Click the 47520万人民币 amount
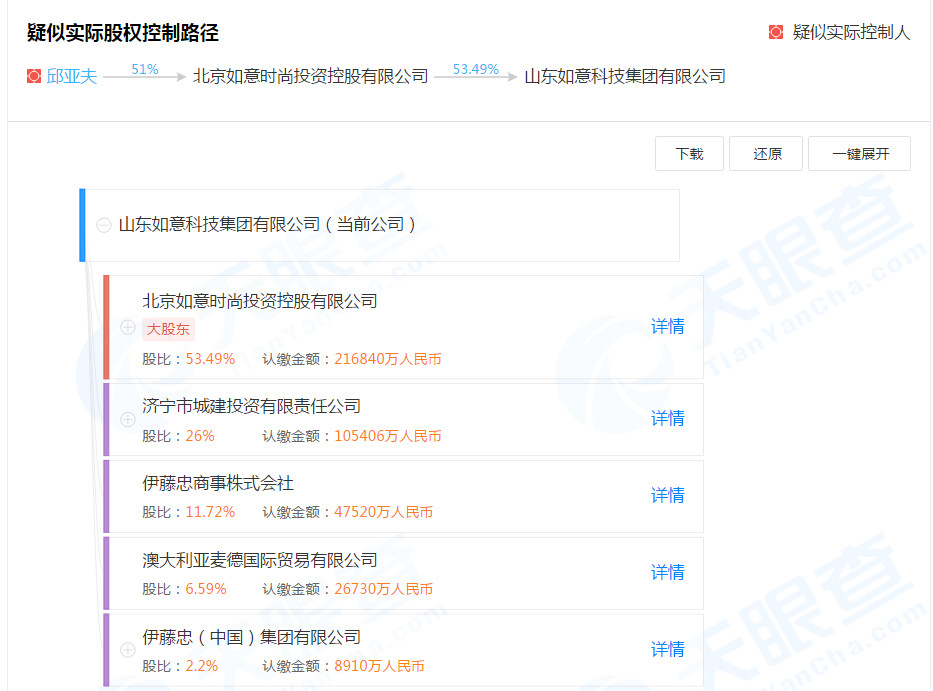The width and height of the screenshot is (933, 691). 383,512
